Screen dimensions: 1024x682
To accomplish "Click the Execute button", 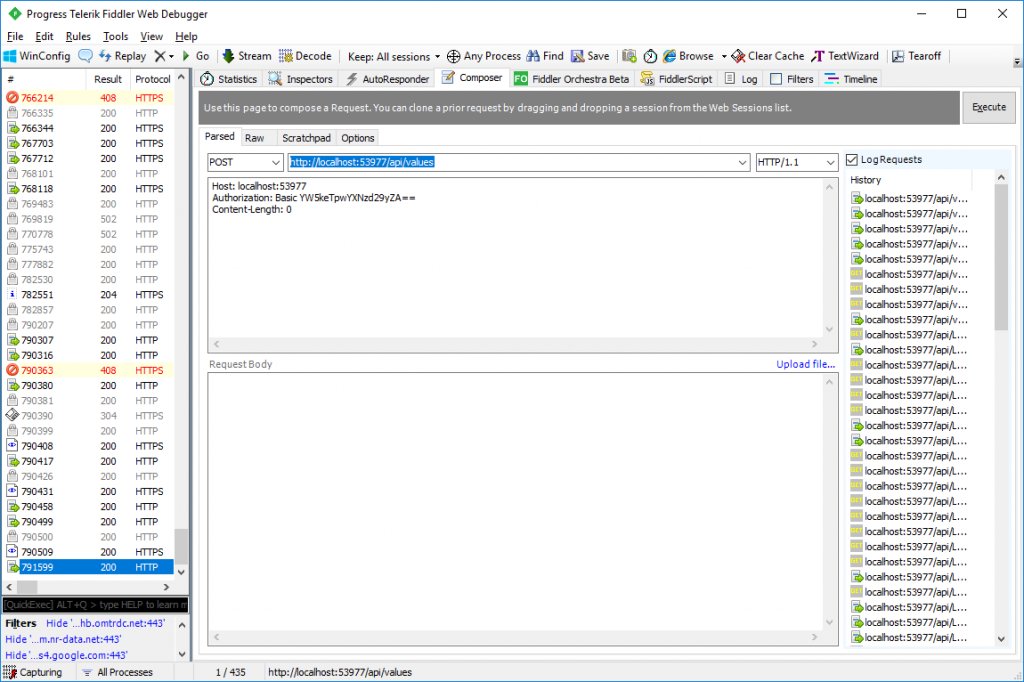I will [x=989, y=107].
